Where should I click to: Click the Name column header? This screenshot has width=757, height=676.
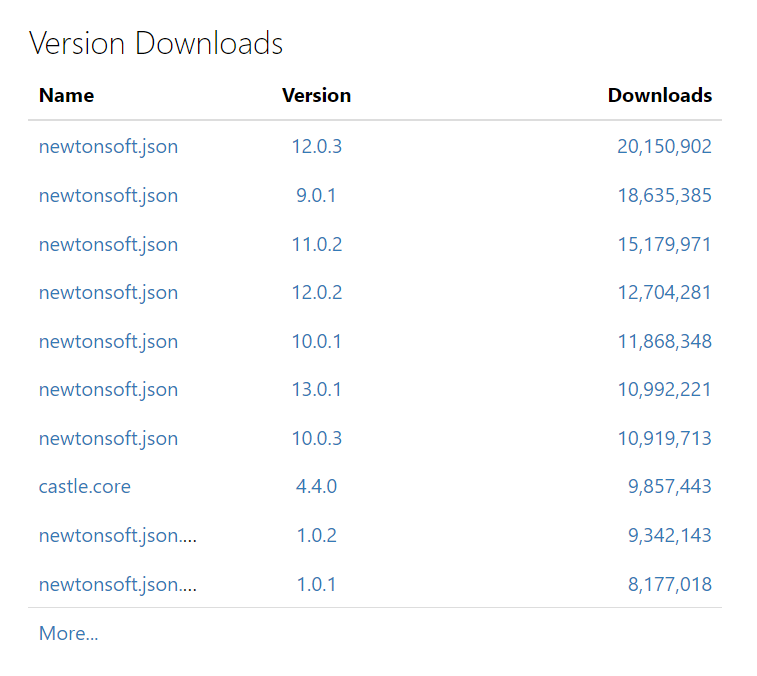click(x=67, y=96)
